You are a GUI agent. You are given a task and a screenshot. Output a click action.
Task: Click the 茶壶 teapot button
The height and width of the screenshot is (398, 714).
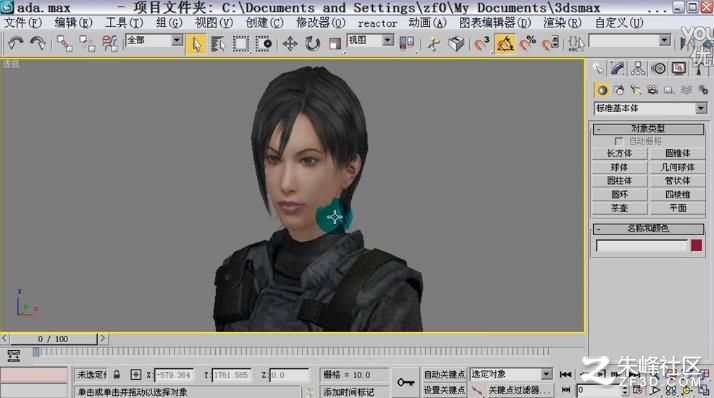[x=620, y=208]
